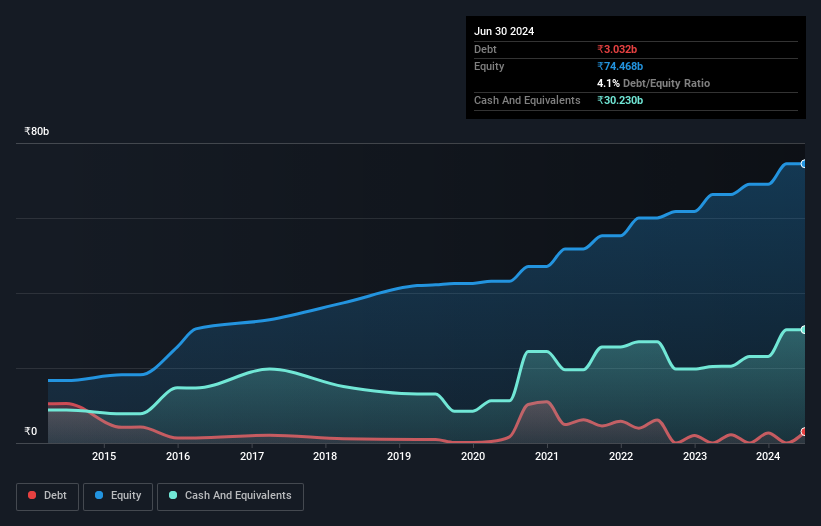Click the 2021 x-axis label
This screenshot has width=821, height=526.
[x=547, y=456]
